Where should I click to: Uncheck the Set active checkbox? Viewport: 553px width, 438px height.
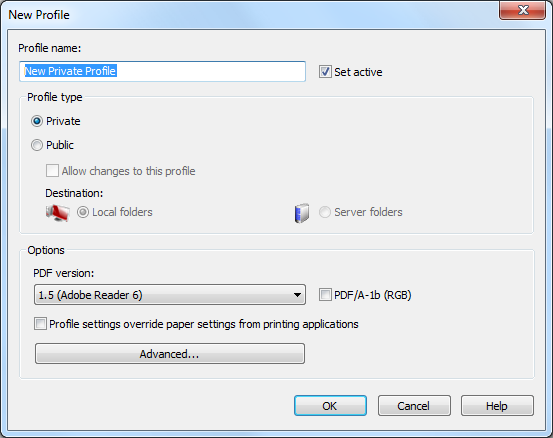coord(325,72)
